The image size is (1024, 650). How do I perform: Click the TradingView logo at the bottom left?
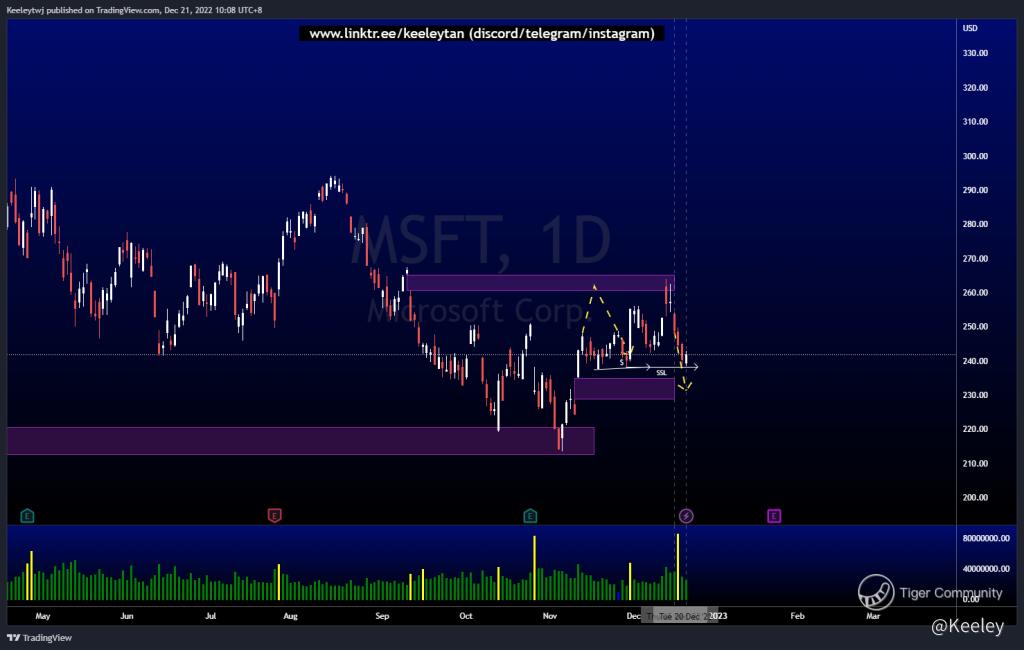(x=39, y=638)
